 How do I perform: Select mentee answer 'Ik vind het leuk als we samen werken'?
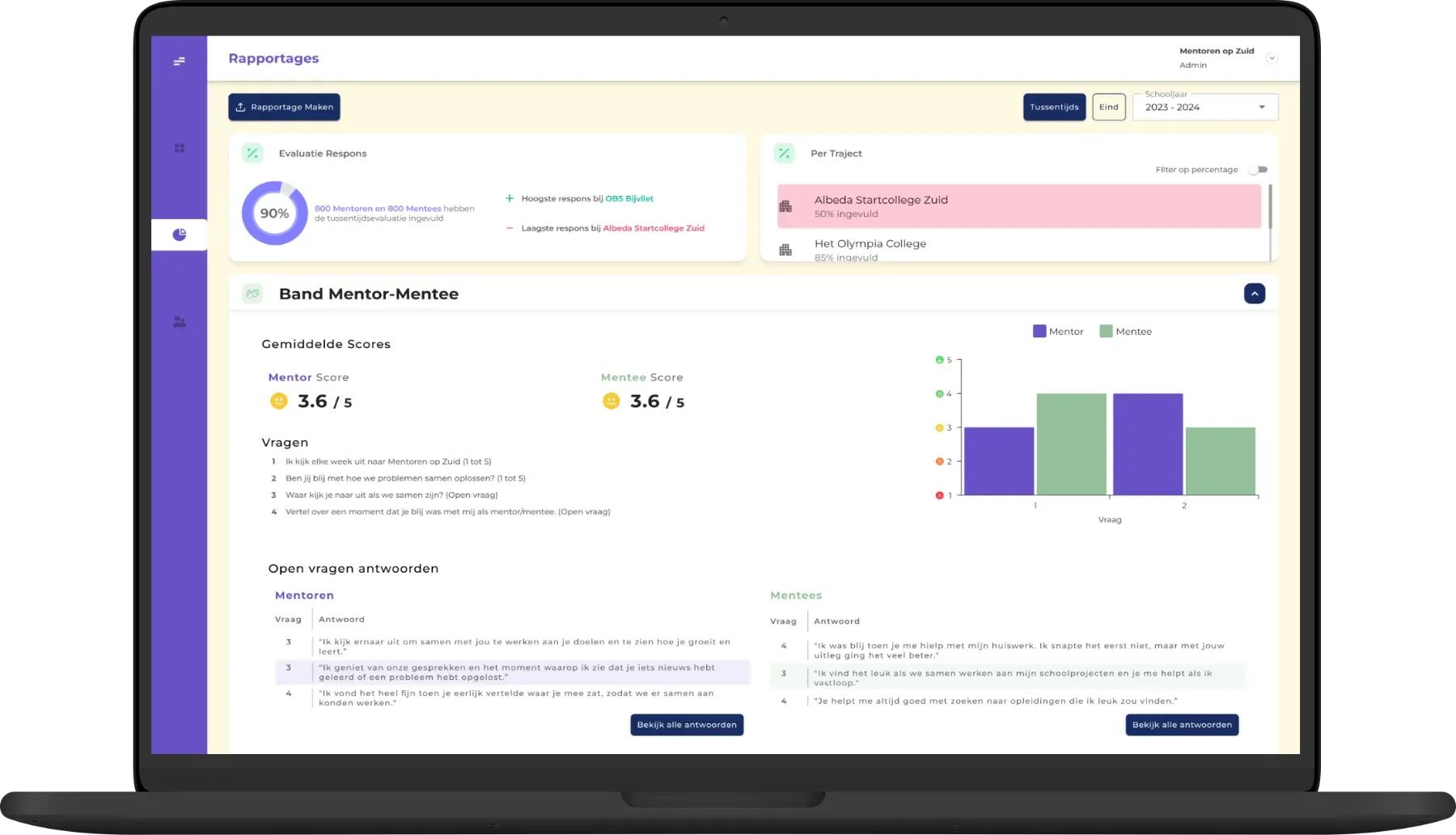pyautogui.click(x=1007, y=678)
